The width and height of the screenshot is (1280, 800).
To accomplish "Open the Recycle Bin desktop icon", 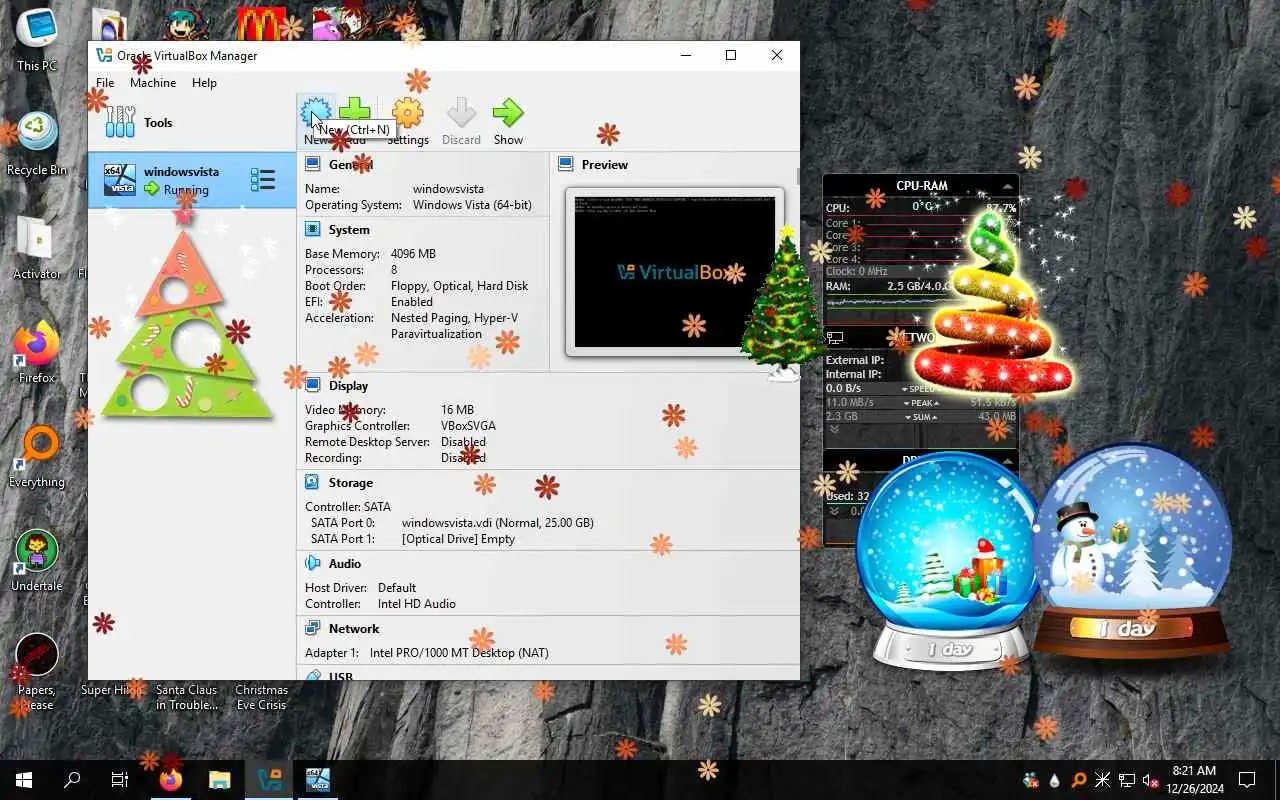I will click(x=37, y=144).
